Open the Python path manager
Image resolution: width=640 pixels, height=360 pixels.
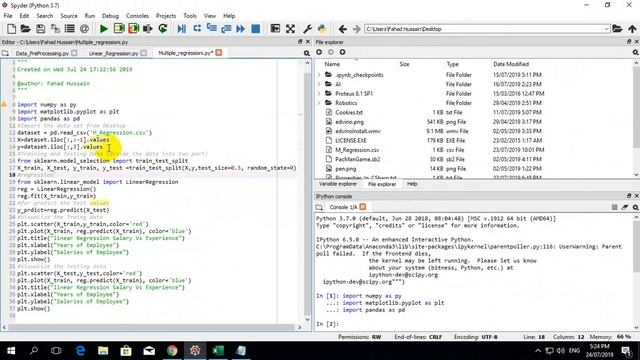click(322, 29)
